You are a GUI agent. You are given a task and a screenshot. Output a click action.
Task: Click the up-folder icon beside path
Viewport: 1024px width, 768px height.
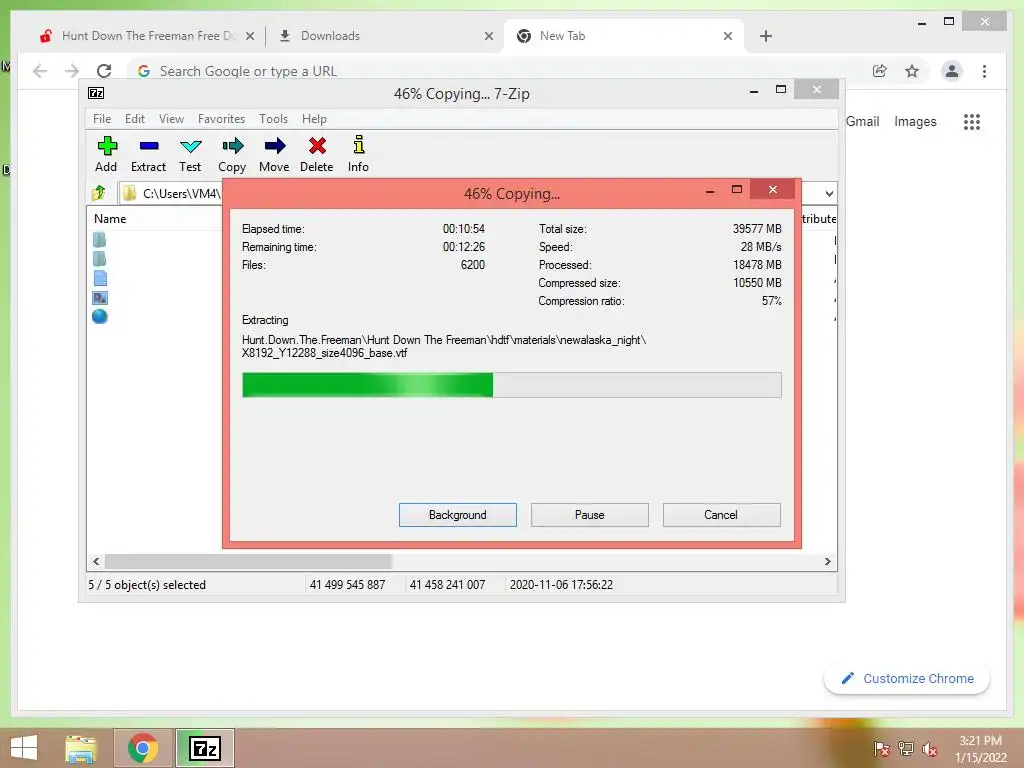pos(99,193)
